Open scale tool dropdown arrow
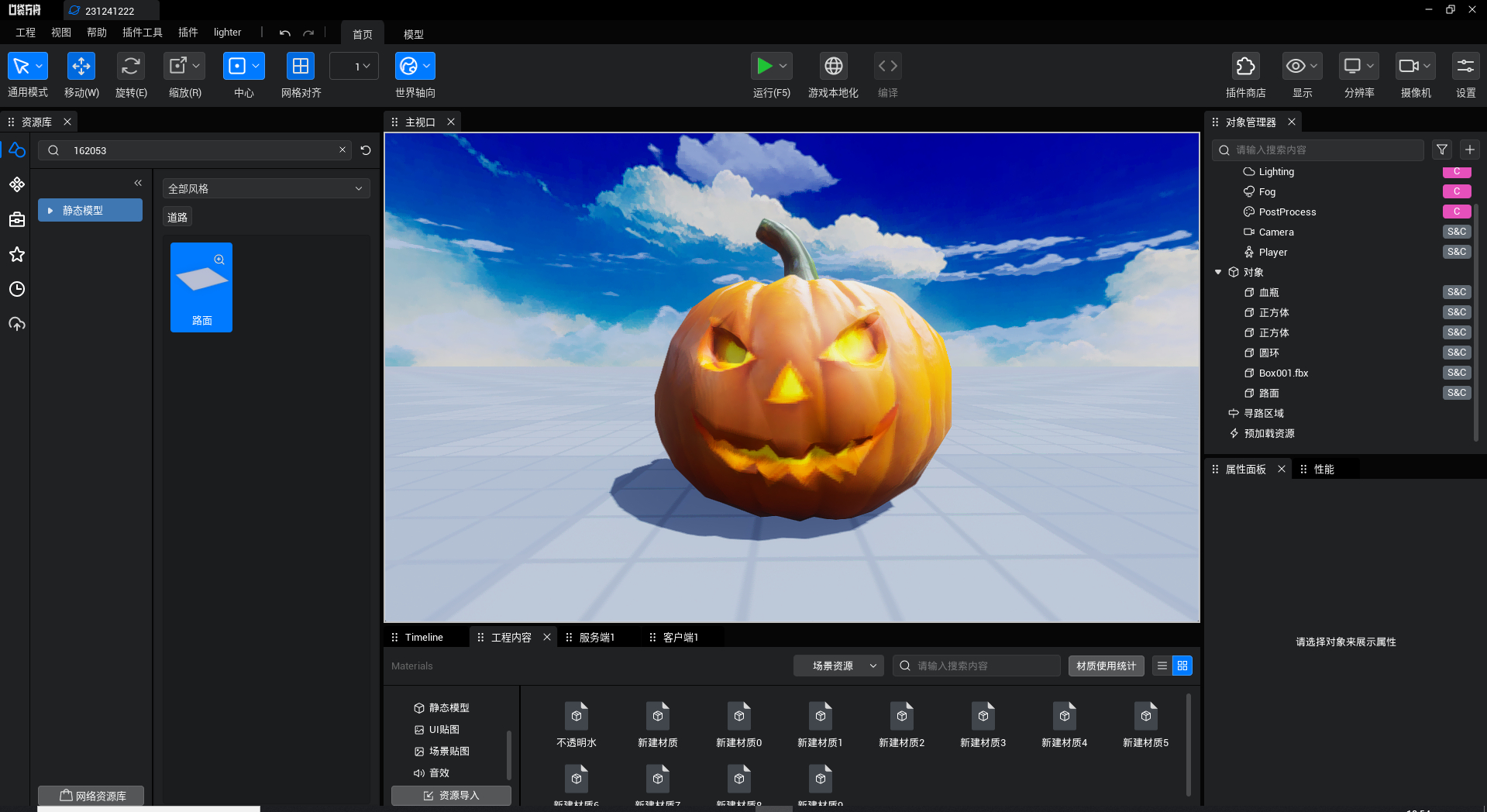The height and width of the screenshot is (812, 1487). pos(197,66)
